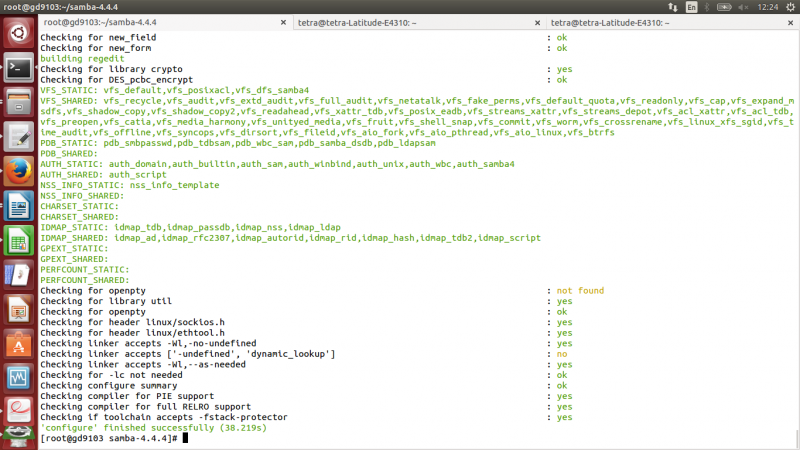Open LibreOffice Calc from the launcher

coord(19,241)
